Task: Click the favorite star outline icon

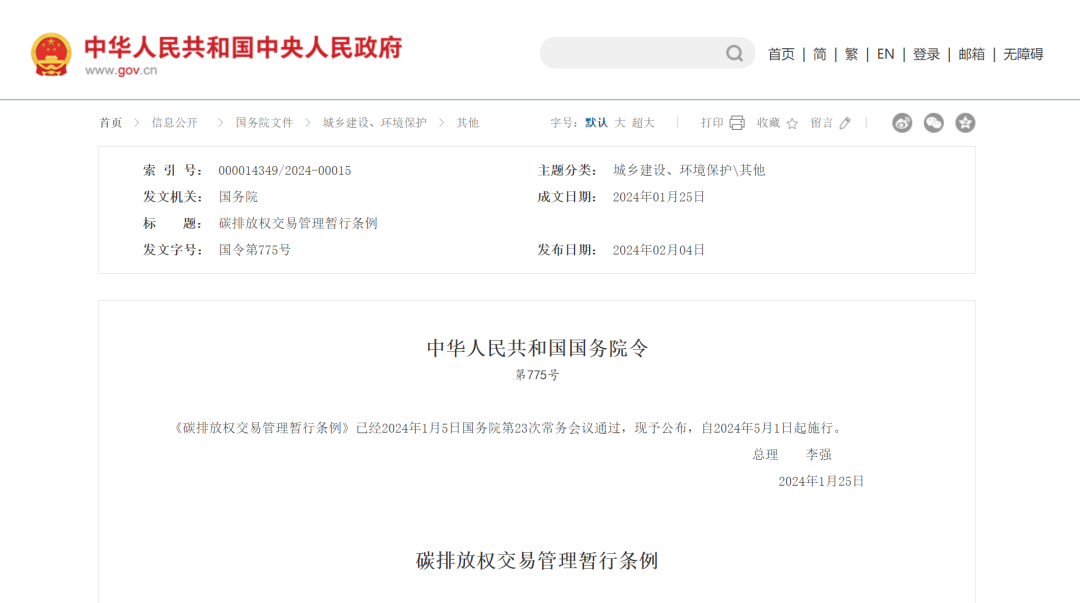Action: [x=792, y=123]
